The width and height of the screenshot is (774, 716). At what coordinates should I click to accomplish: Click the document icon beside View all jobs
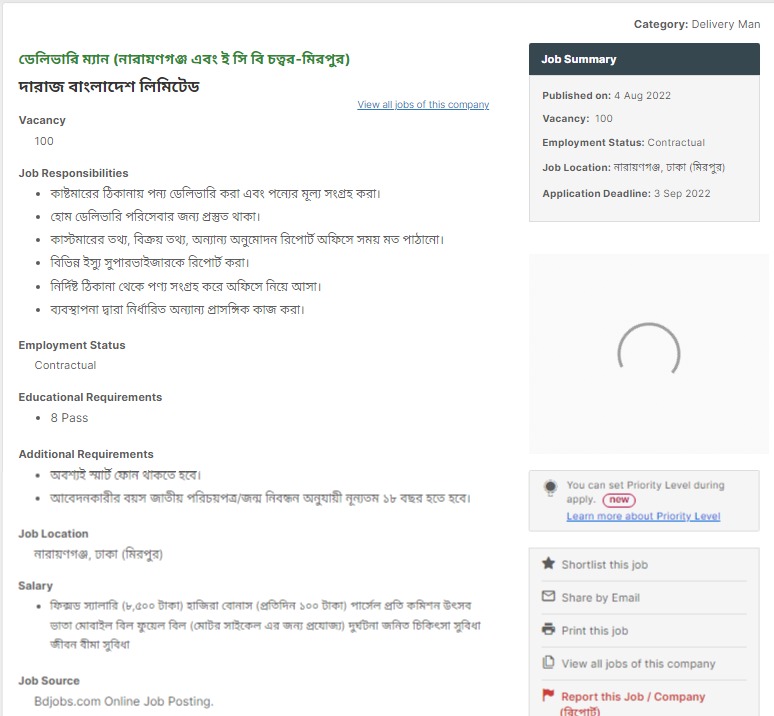548,662
